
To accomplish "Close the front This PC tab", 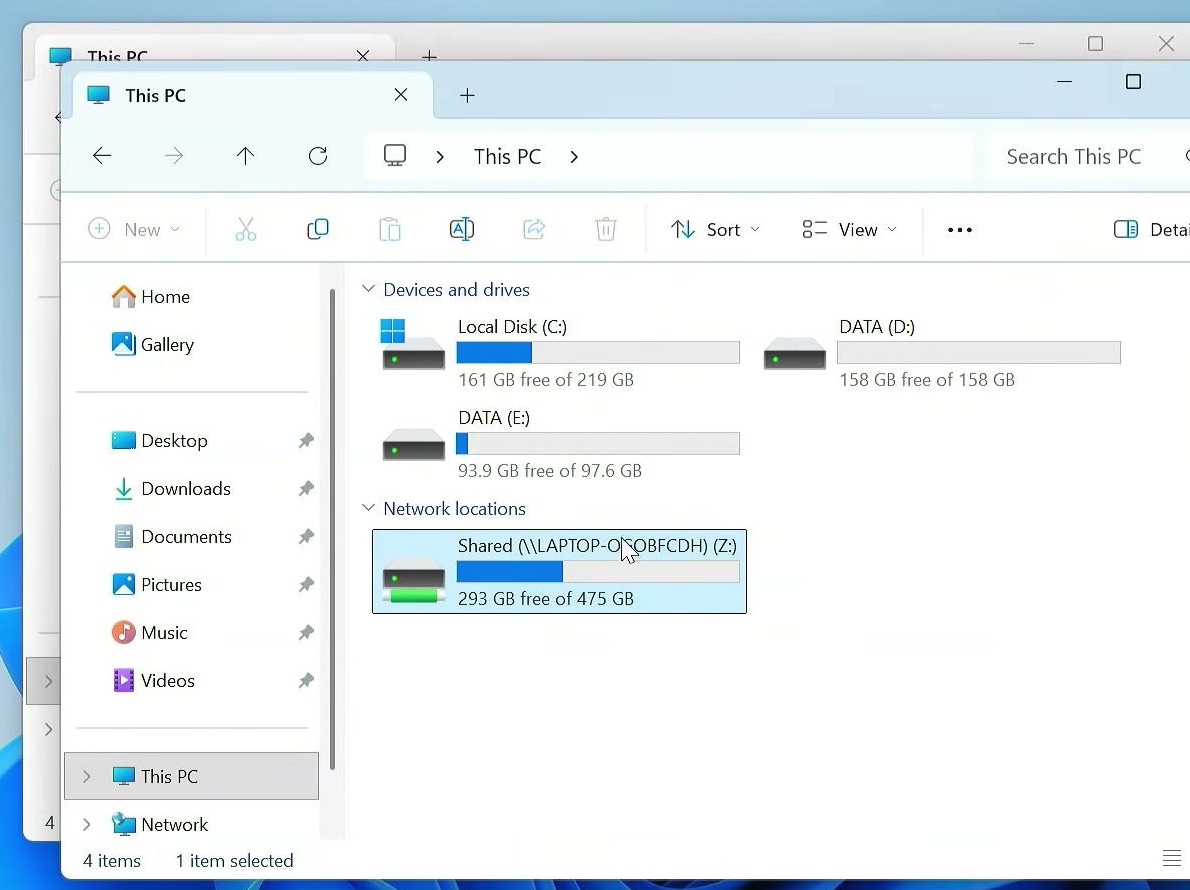I will [x=401, y=95].
